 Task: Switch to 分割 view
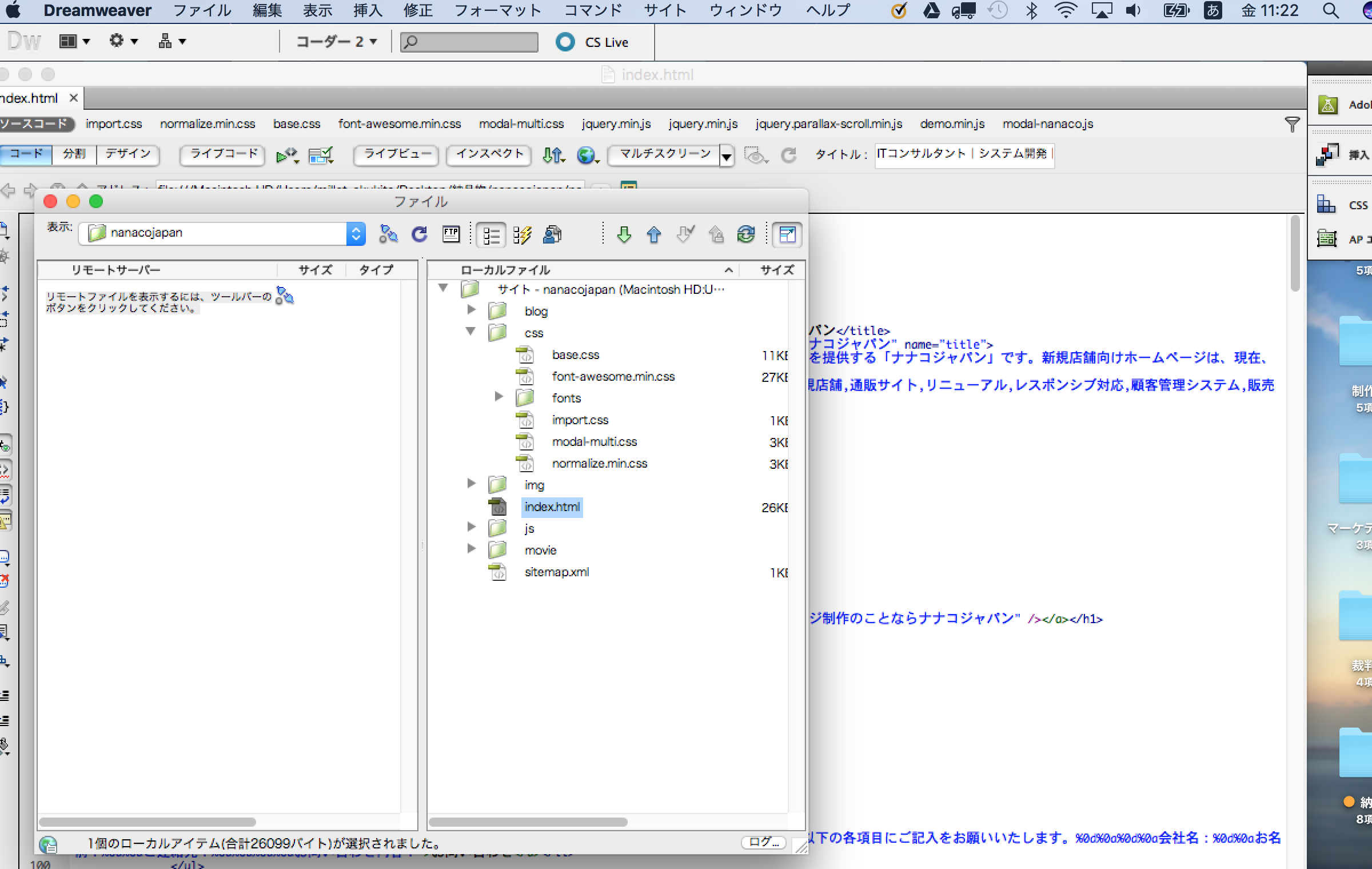(x=74, y=154)
